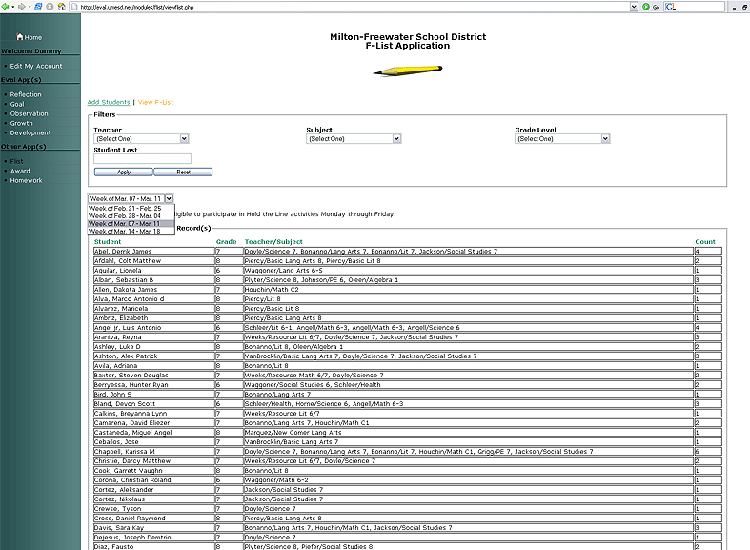Click the View F-List link
This screenshot has width=750, height=550.
click(155, 102)
